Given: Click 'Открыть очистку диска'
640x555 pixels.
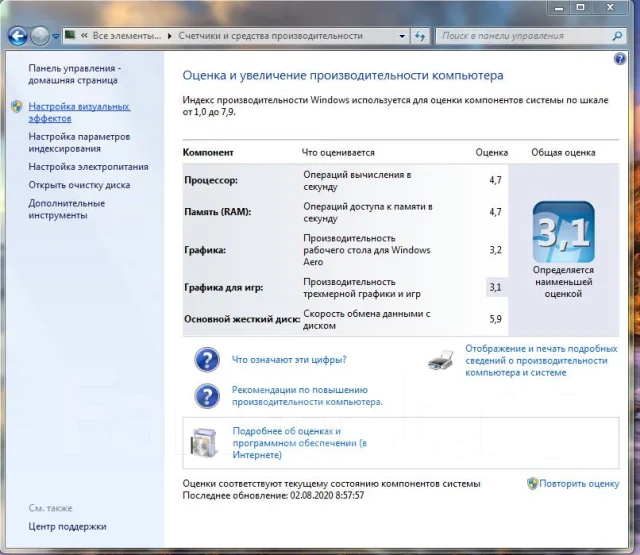Looking at the screenshot, I should [79, 185].
